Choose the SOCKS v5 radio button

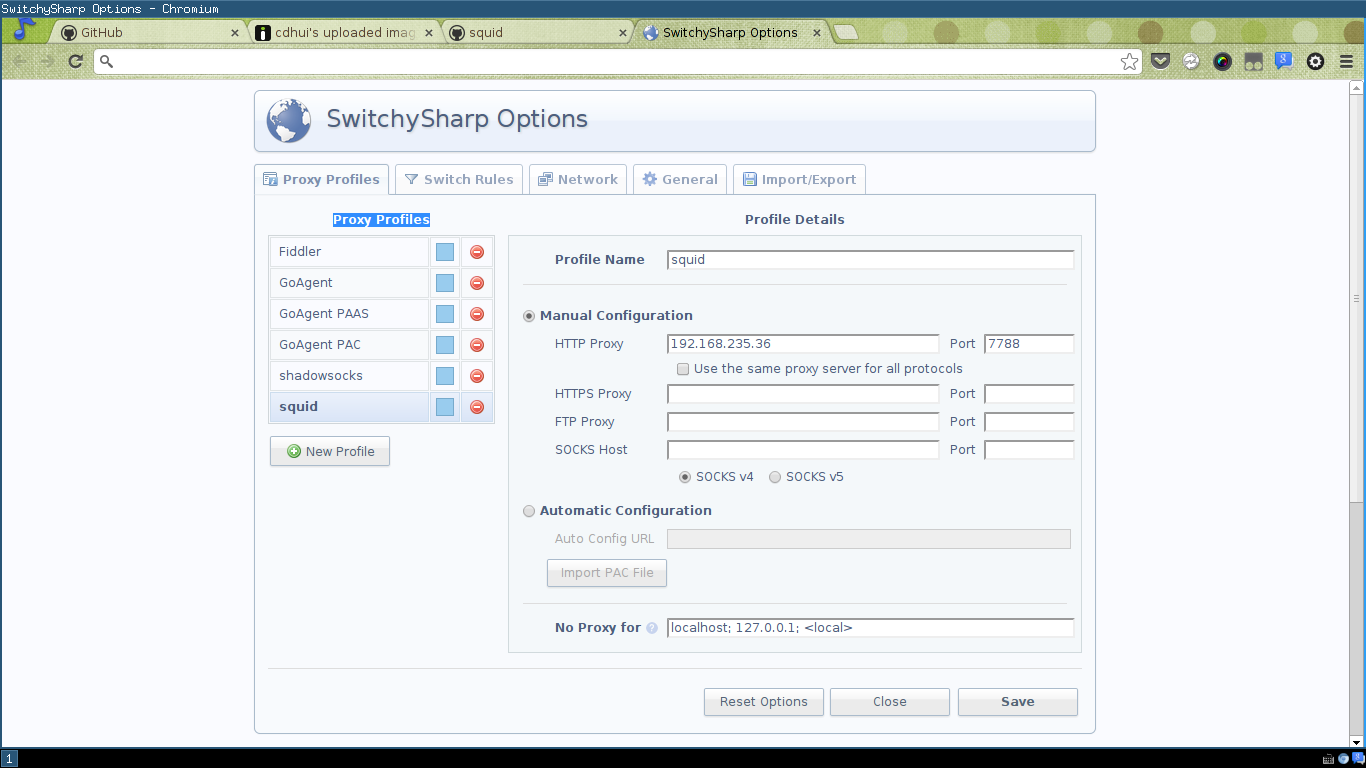coord(775,477)
